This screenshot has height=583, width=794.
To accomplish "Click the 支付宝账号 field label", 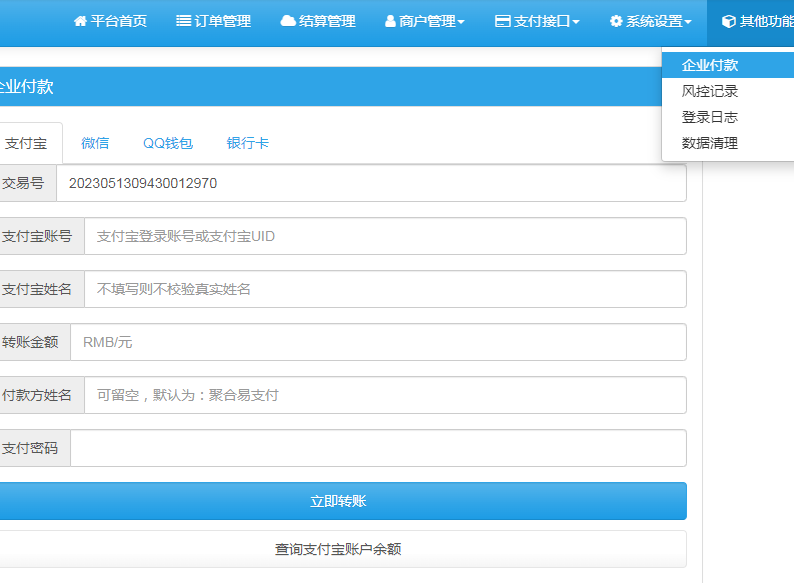I will tap(36, 236).
